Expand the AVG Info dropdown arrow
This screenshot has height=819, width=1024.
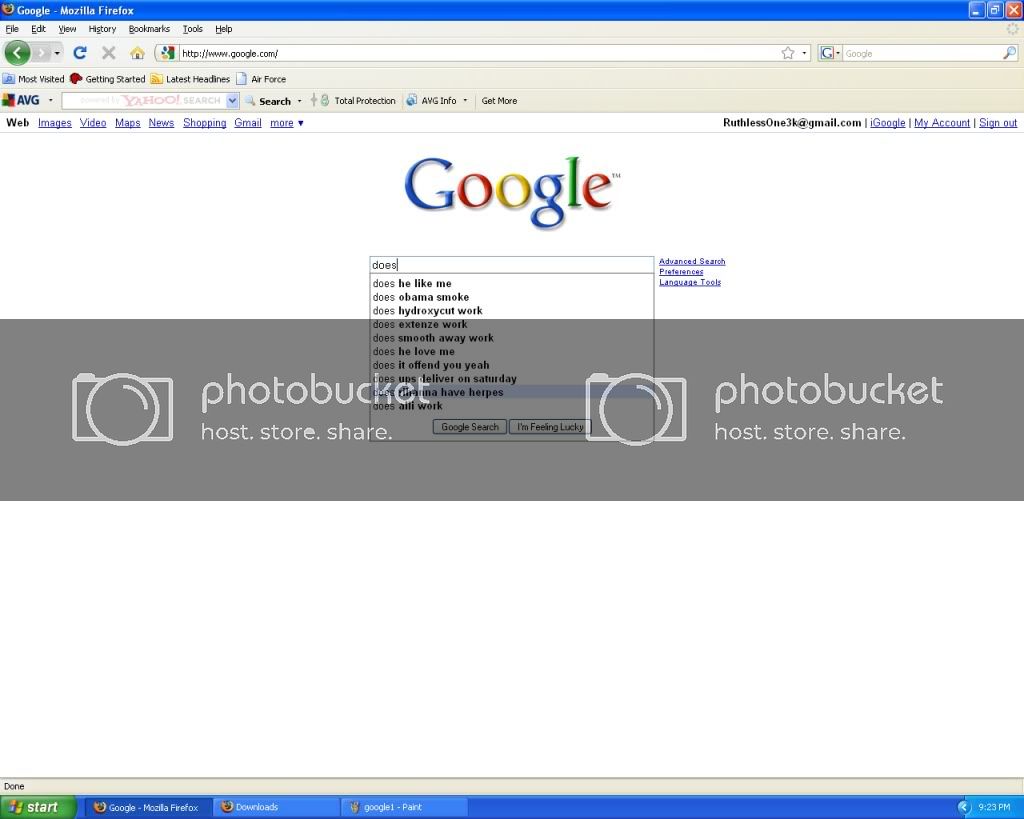point(465,101)
